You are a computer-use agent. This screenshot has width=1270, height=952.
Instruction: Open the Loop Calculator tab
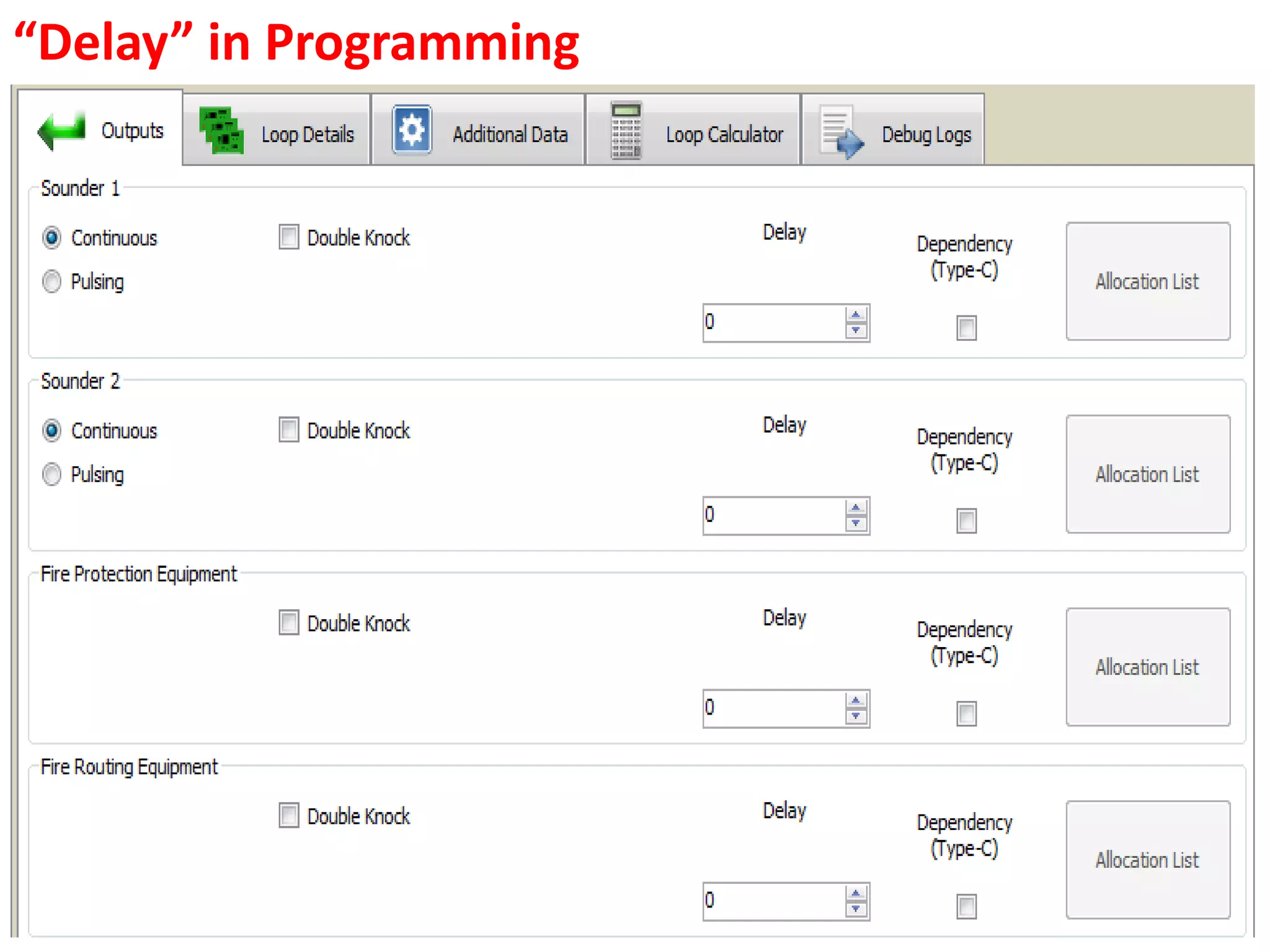(693, 130)
